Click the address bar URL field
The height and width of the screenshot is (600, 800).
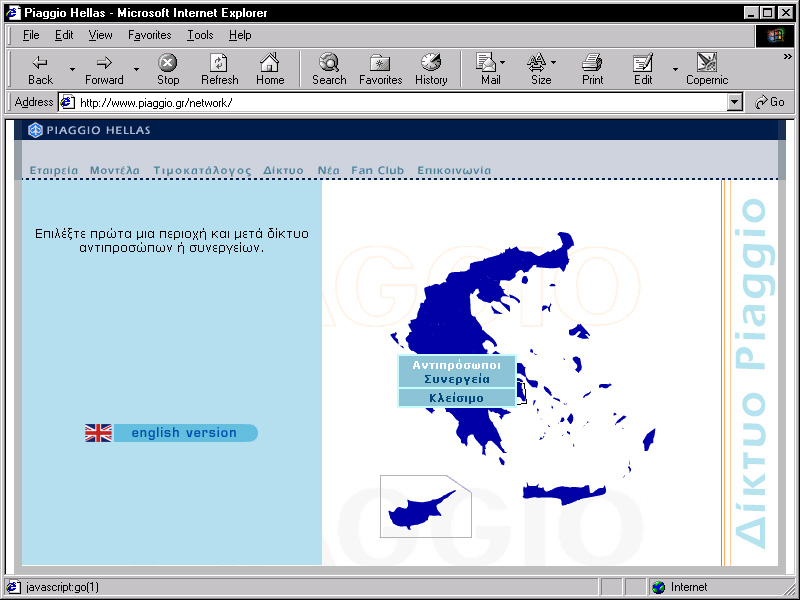click(402, 103)
